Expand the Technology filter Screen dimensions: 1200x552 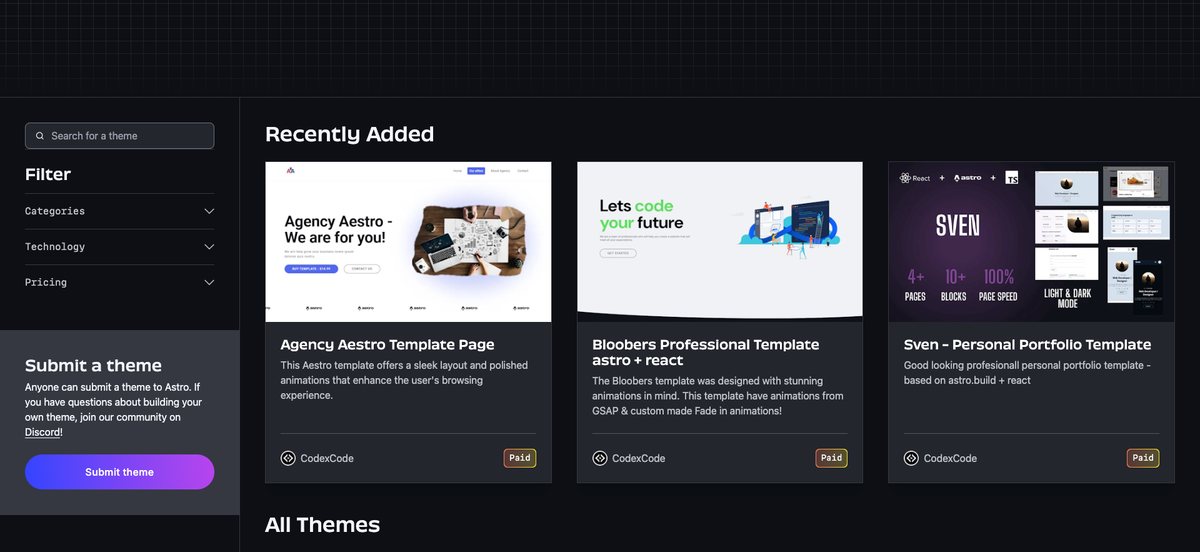[x=119, y=247]
